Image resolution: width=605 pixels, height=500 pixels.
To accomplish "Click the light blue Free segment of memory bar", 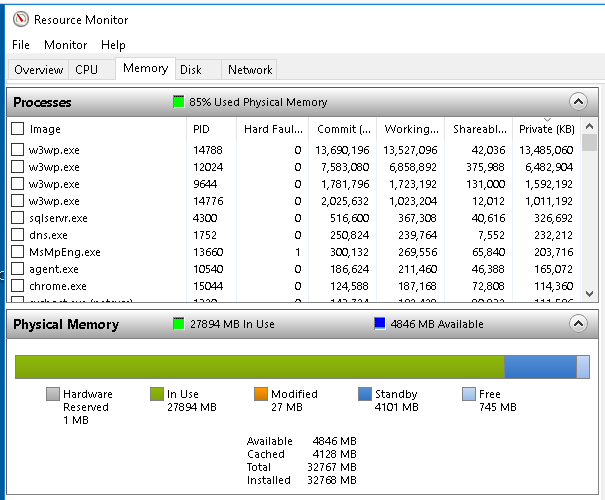I will [583, 367].
